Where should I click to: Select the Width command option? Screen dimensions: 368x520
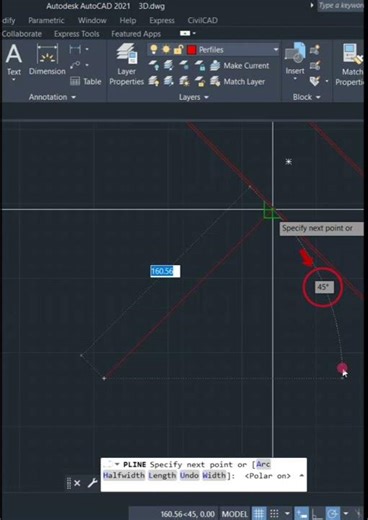tap(214, 475)
